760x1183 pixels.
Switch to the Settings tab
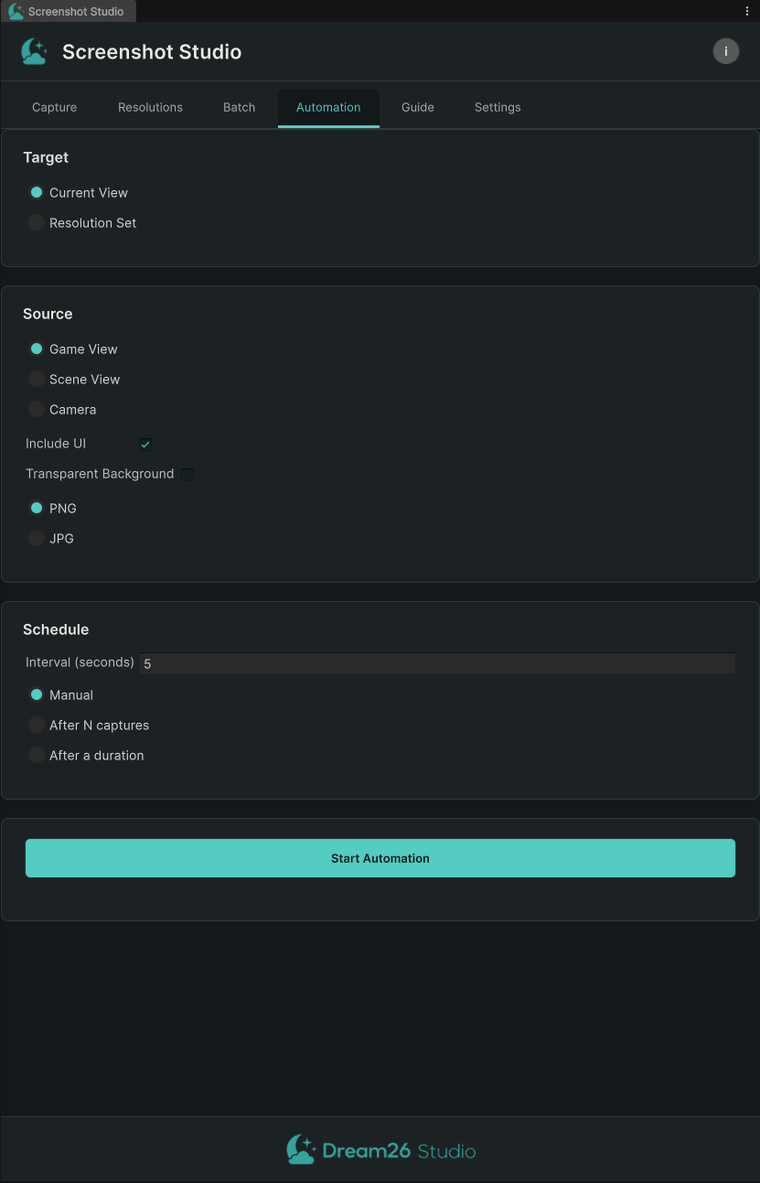[497, 107]
